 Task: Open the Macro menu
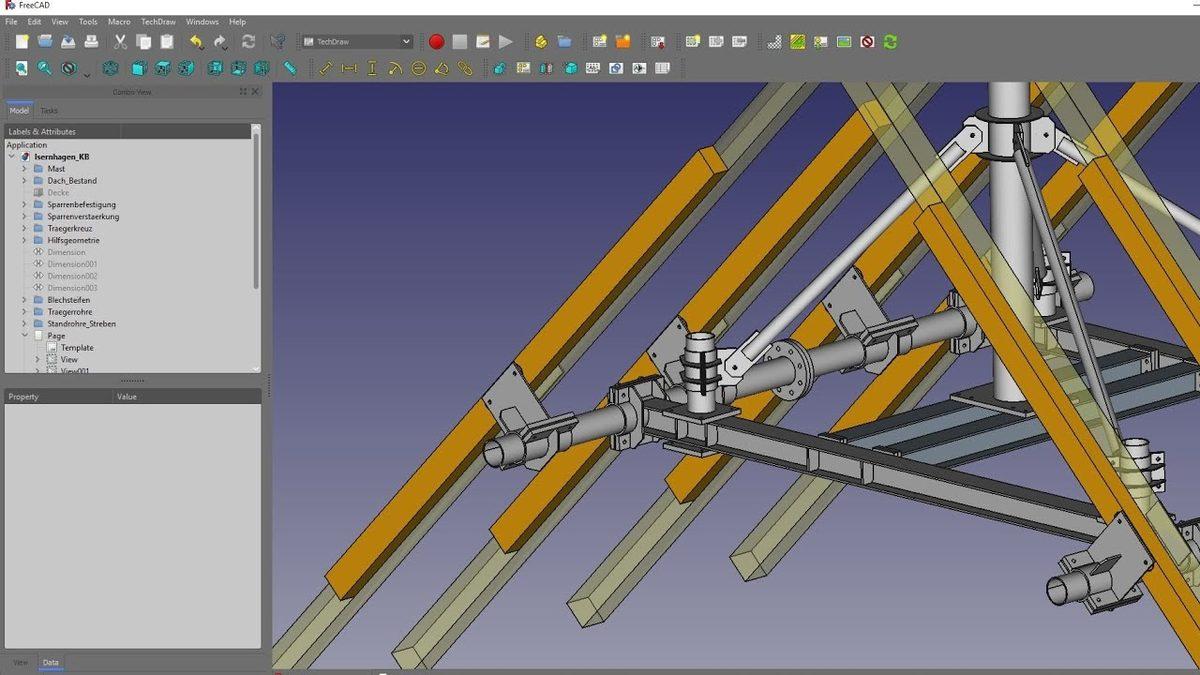click(x=117, y=21)
